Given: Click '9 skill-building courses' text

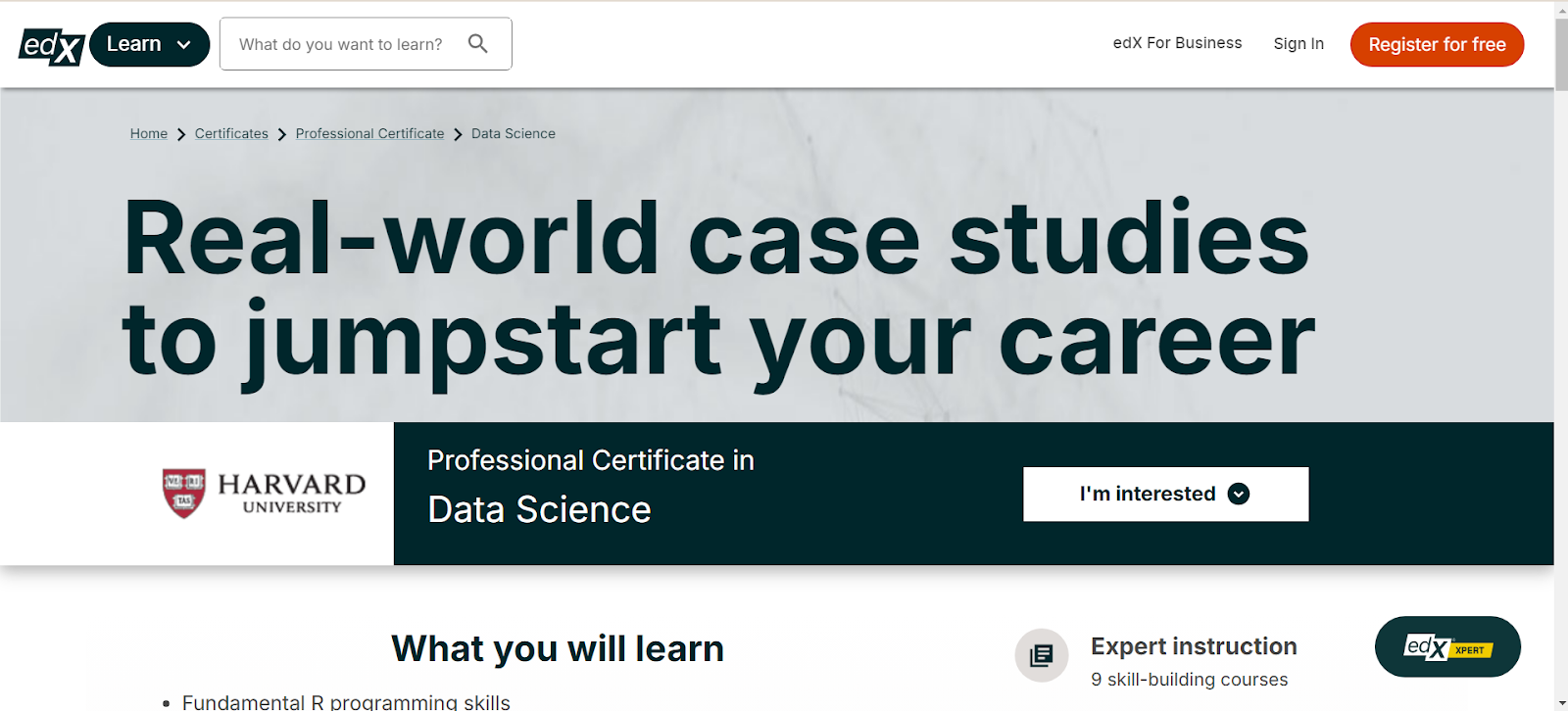Looking at the screenshot, I should pyautogui.click(x=1189, y=680).
